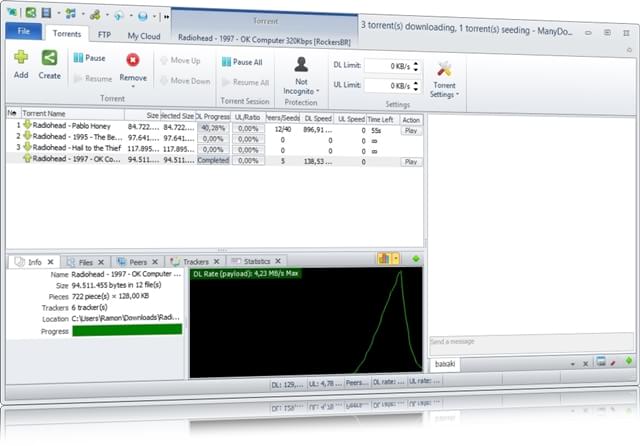640x446 pixels.
Task: Sort by the DL Speed column header
Action: point(318,118)
